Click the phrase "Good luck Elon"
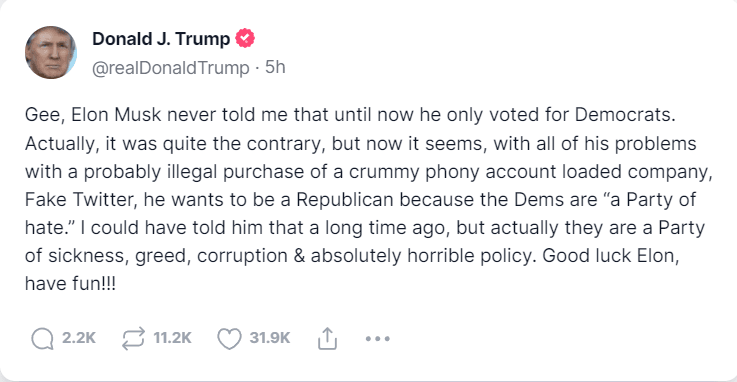Image resolution: width=737 pixels, height=382 pixels. click(x=611, y=256)
